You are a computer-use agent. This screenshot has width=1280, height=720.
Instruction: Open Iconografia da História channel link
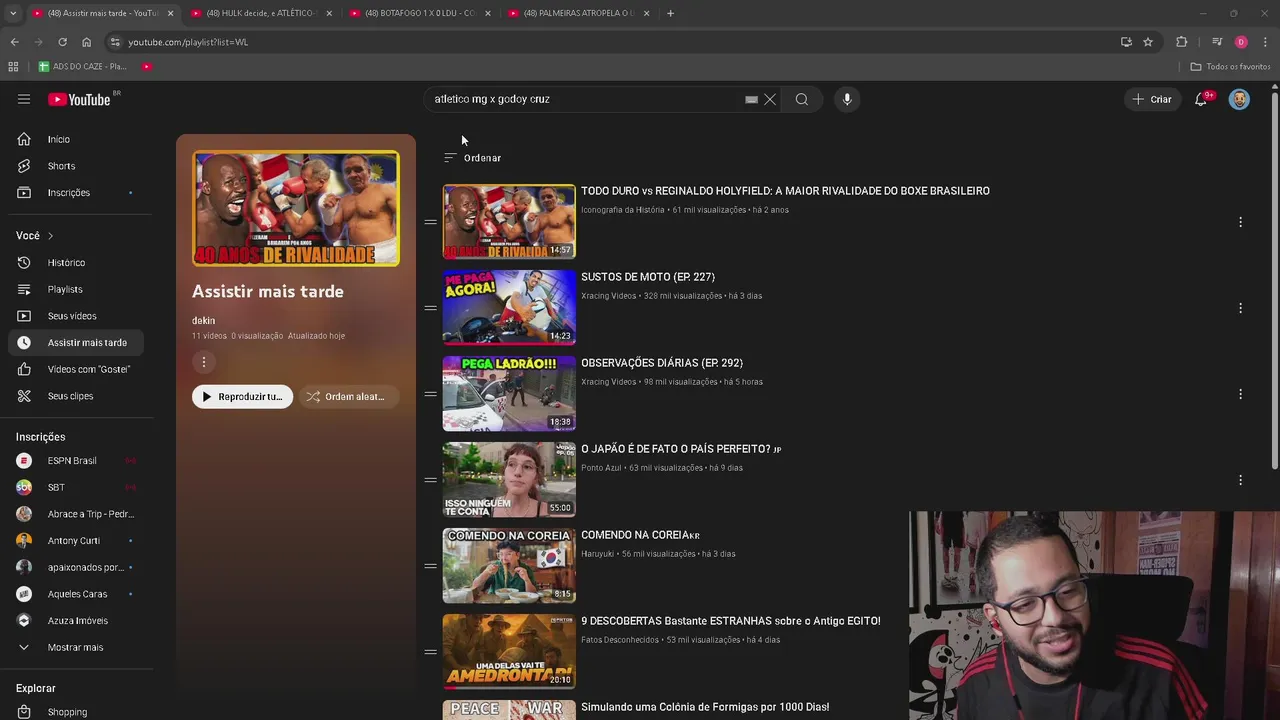point(622,210)
